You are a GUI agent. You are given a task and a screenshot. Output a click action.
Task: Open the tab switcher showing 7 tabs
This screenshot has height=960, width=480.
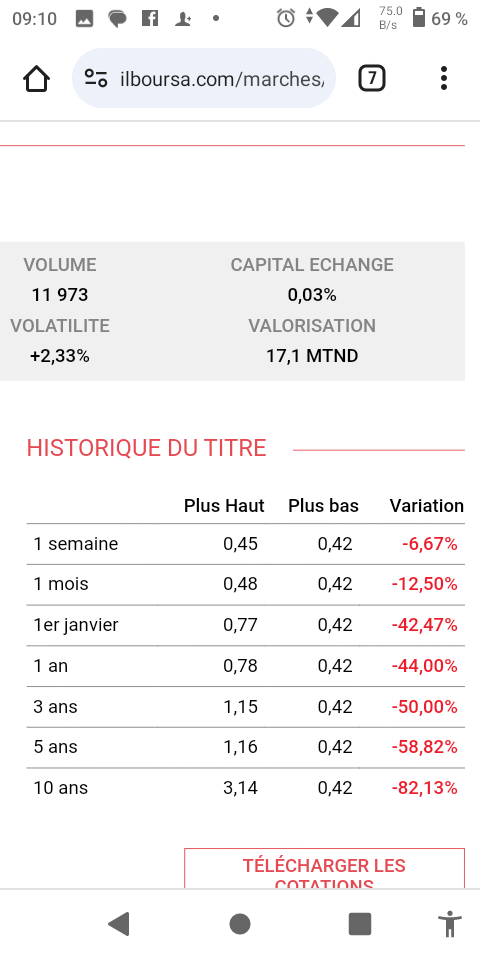pyautogui.click(x=372, y=78)
